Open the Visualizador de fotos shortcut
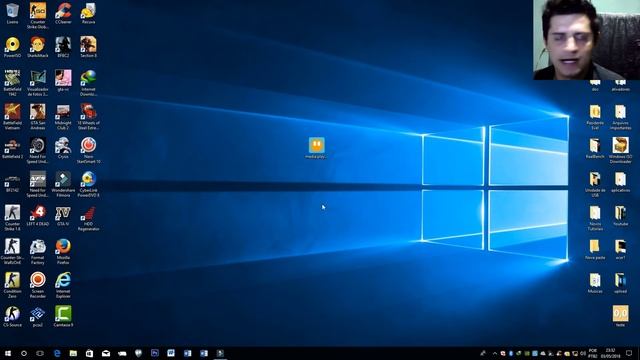This screenshot has height=360, width=640. click(38, 83)
